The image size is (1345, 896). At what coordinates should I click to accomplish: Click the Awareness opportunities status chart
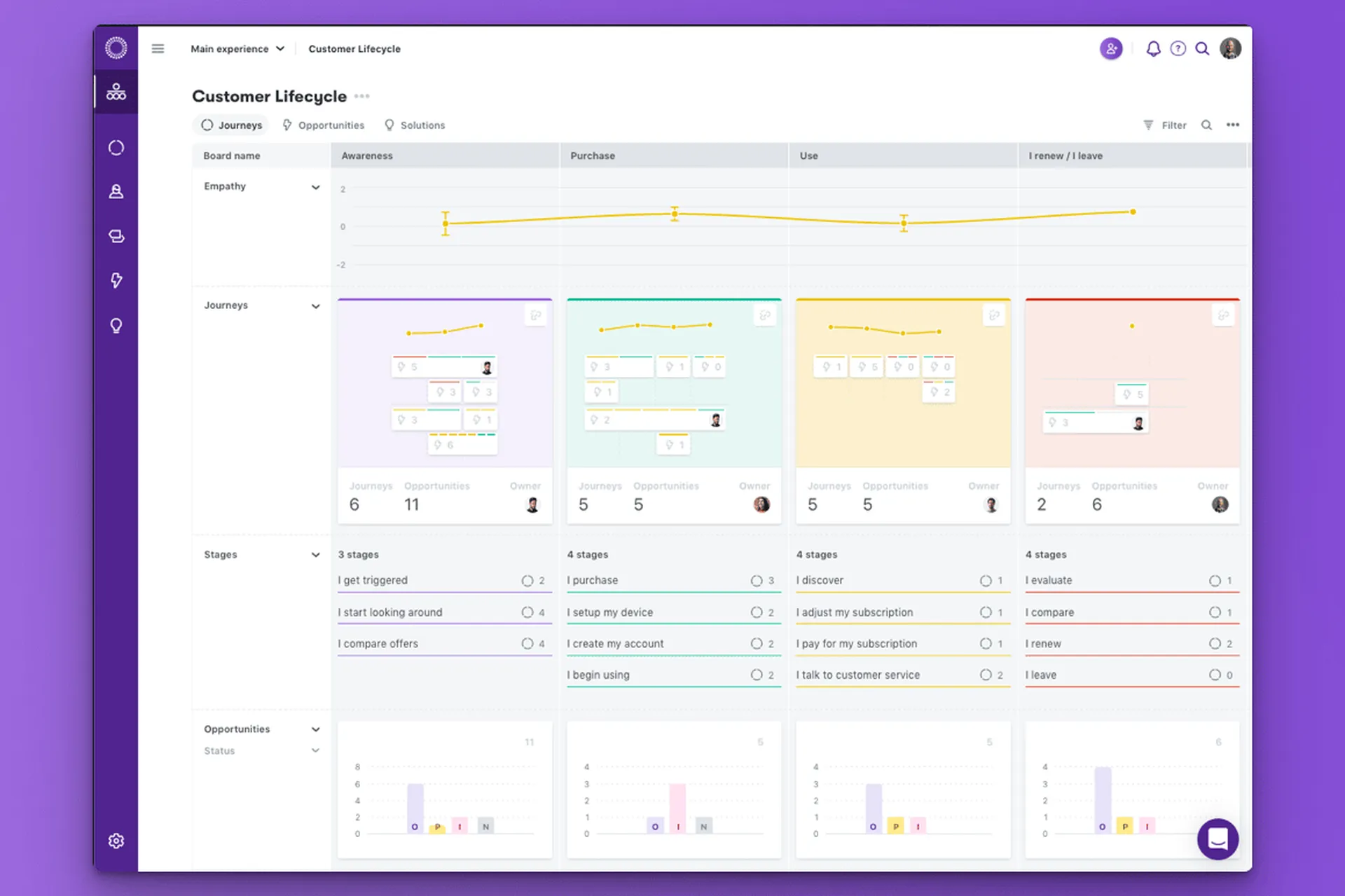coord(445,790)
